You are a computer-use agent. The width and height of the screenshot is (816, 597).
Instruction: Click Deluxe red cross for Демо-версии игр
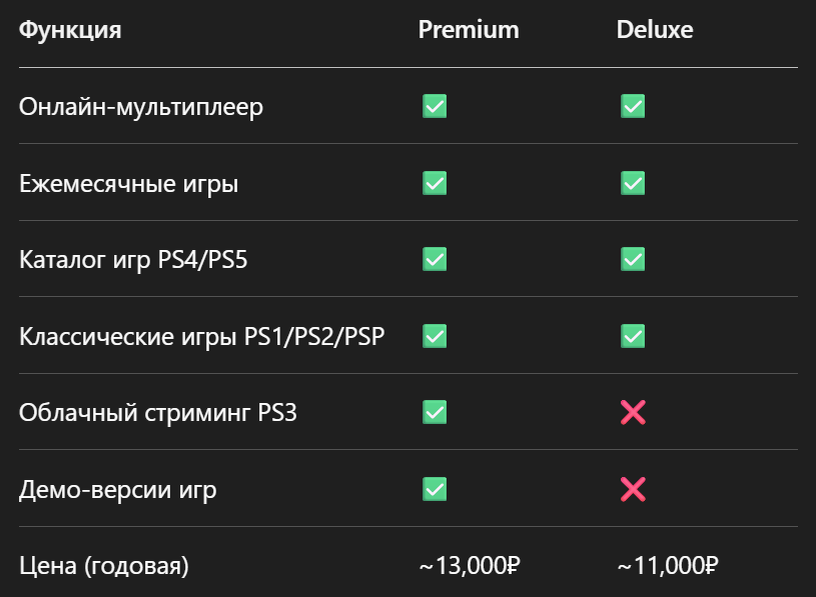pos(633,489)
